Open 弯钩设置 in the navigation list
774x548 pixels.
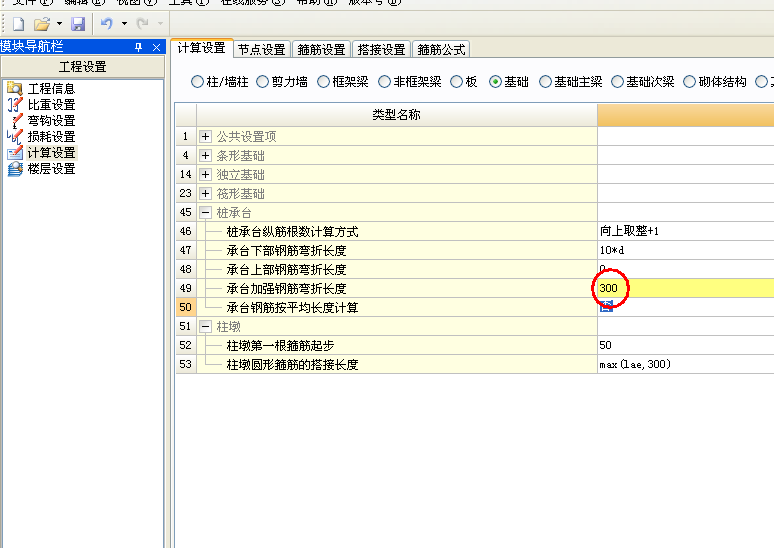(x=51, y=120)
